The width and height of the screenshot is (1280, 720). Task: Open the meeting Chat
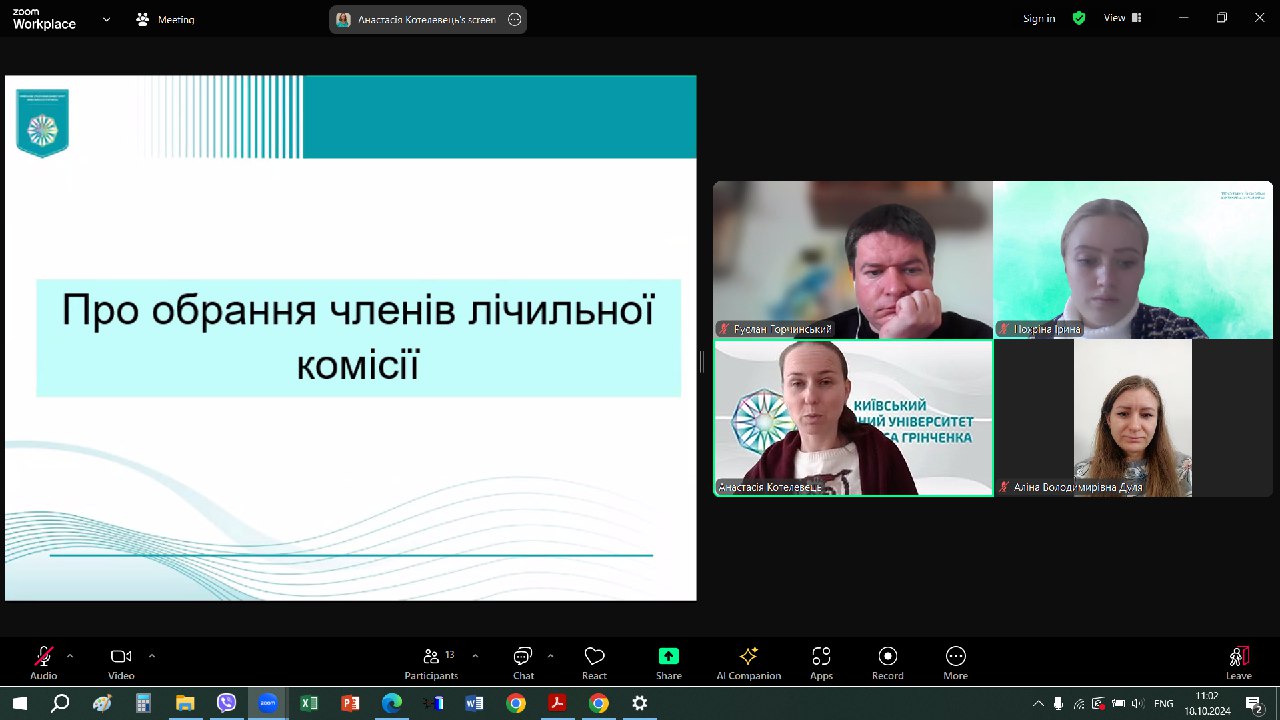point(523,662)
